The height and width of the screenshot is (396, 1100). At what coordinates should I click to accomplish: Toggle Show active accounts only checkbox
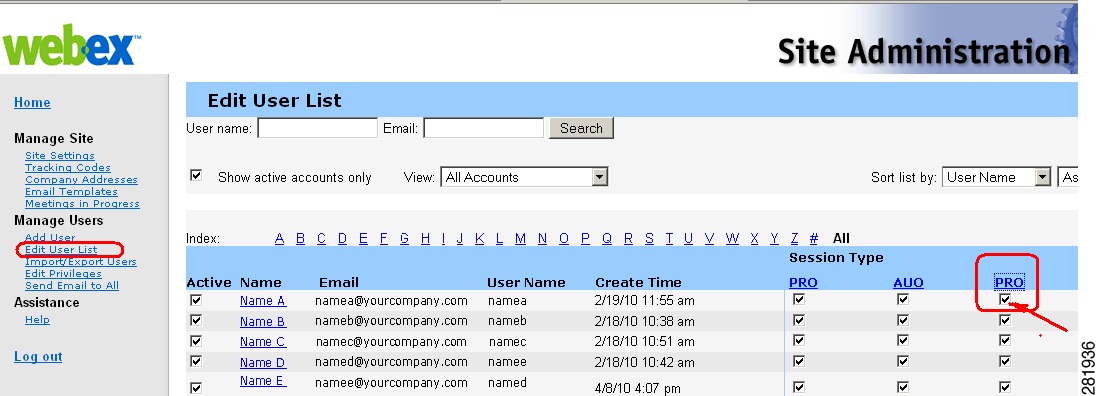(196, 176)
